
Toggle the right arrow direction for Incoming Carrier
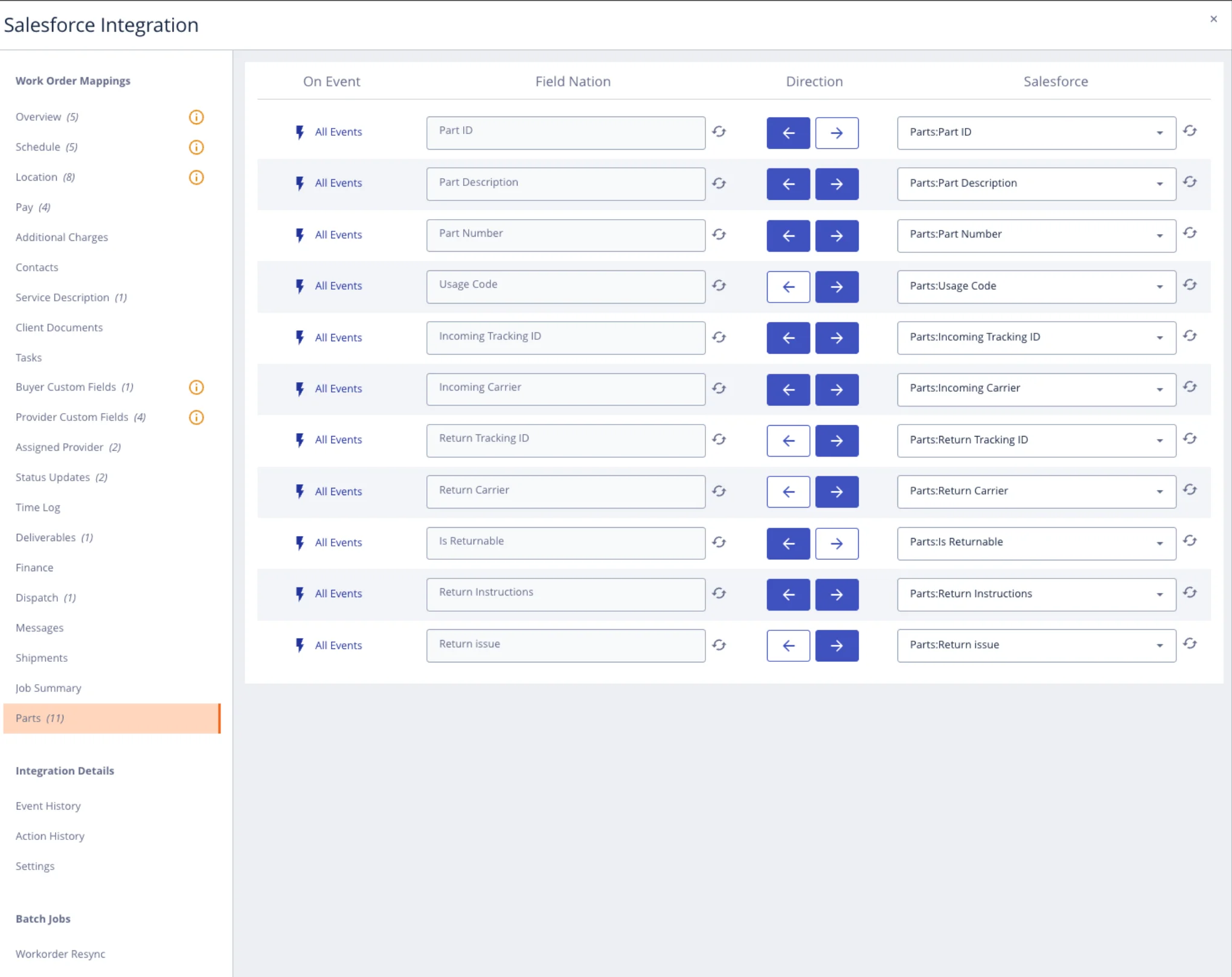pyautogui.click(x=836, y=389)
